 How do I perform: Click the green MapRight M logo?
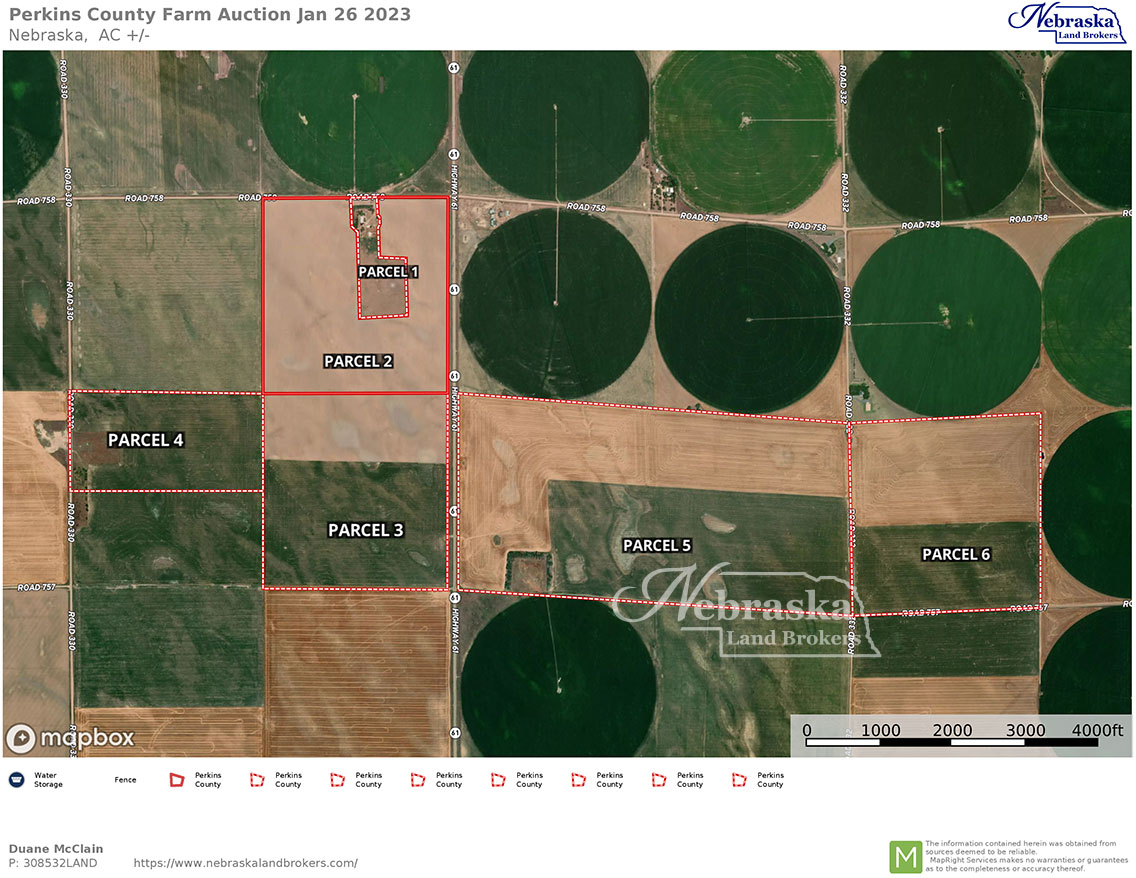coord(906,857)
